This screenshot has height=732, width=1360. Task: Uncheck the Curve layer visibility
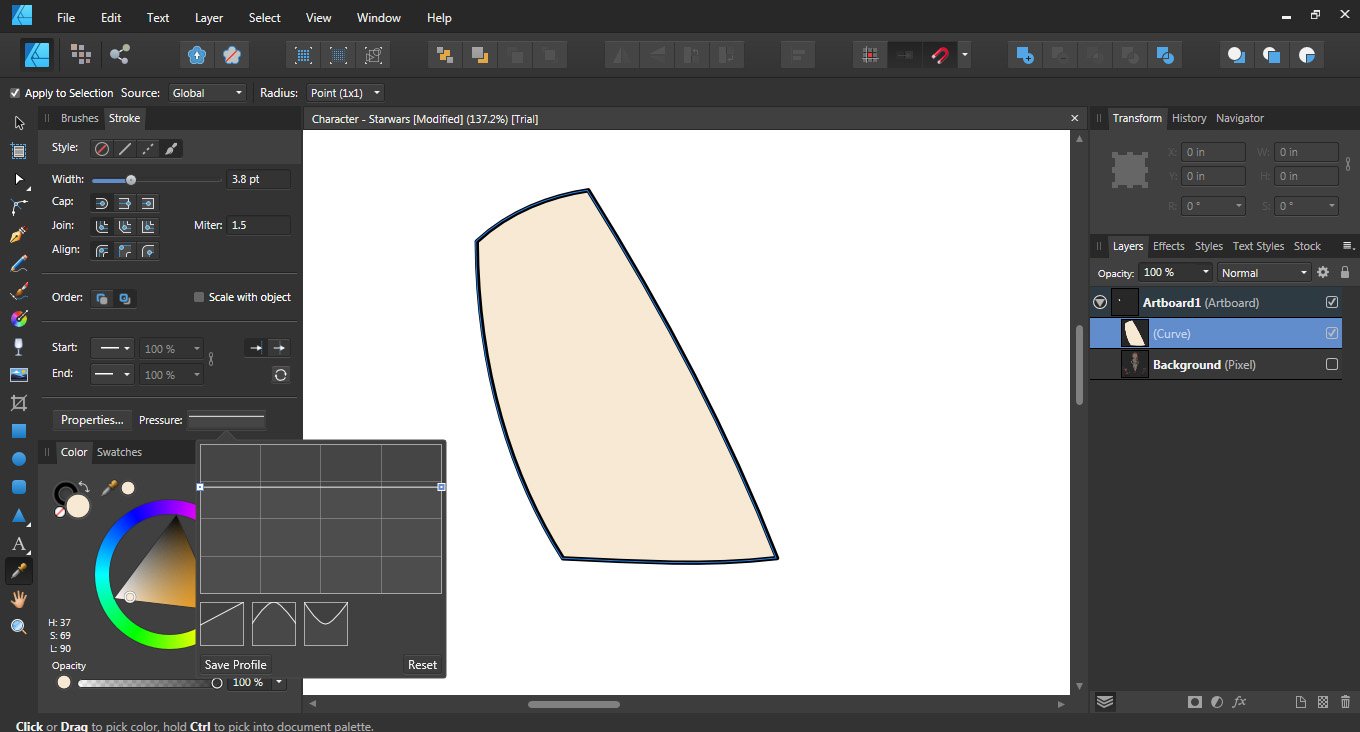click(1331, 333)
